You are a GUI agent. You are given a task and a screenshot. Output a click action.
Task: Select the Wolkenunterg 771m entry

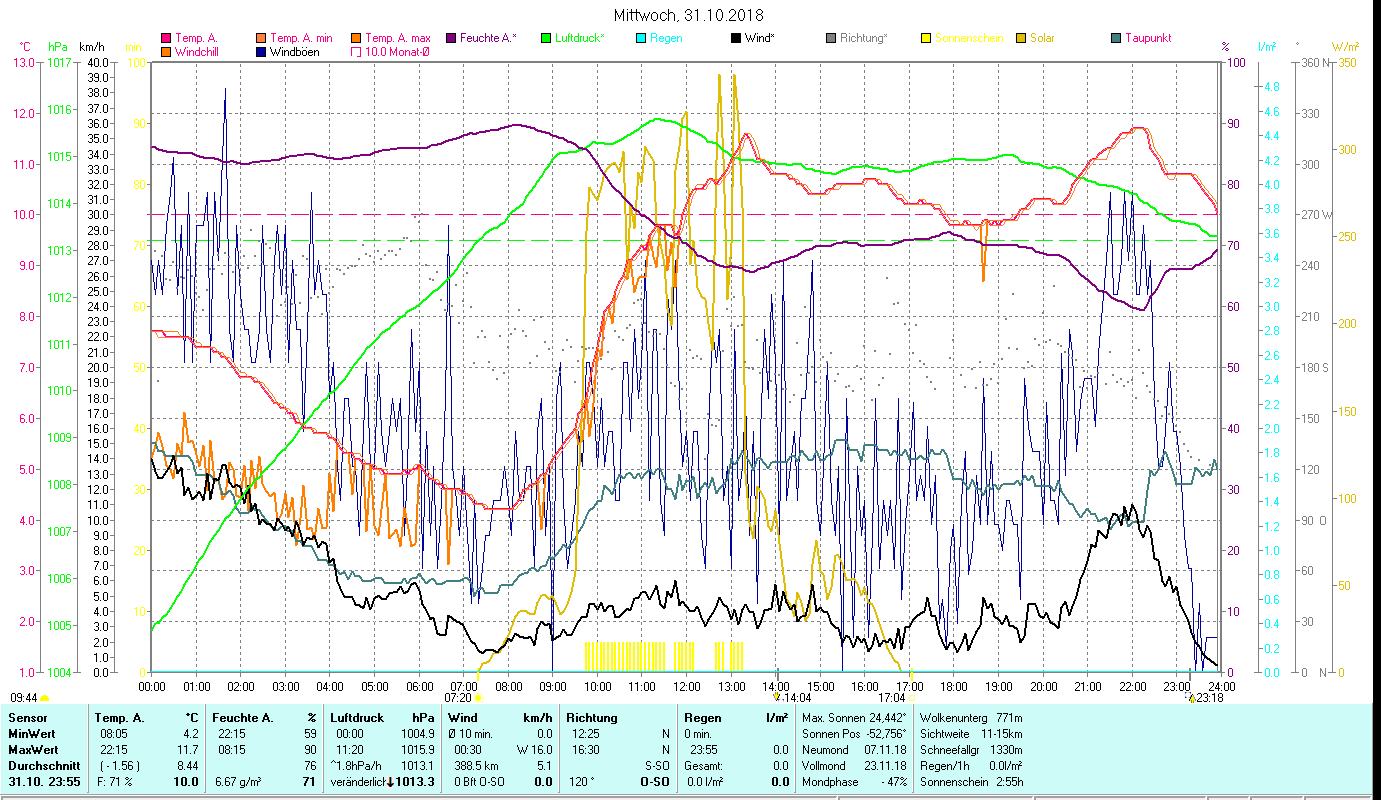pyautogui.click(x=970, y=718)
